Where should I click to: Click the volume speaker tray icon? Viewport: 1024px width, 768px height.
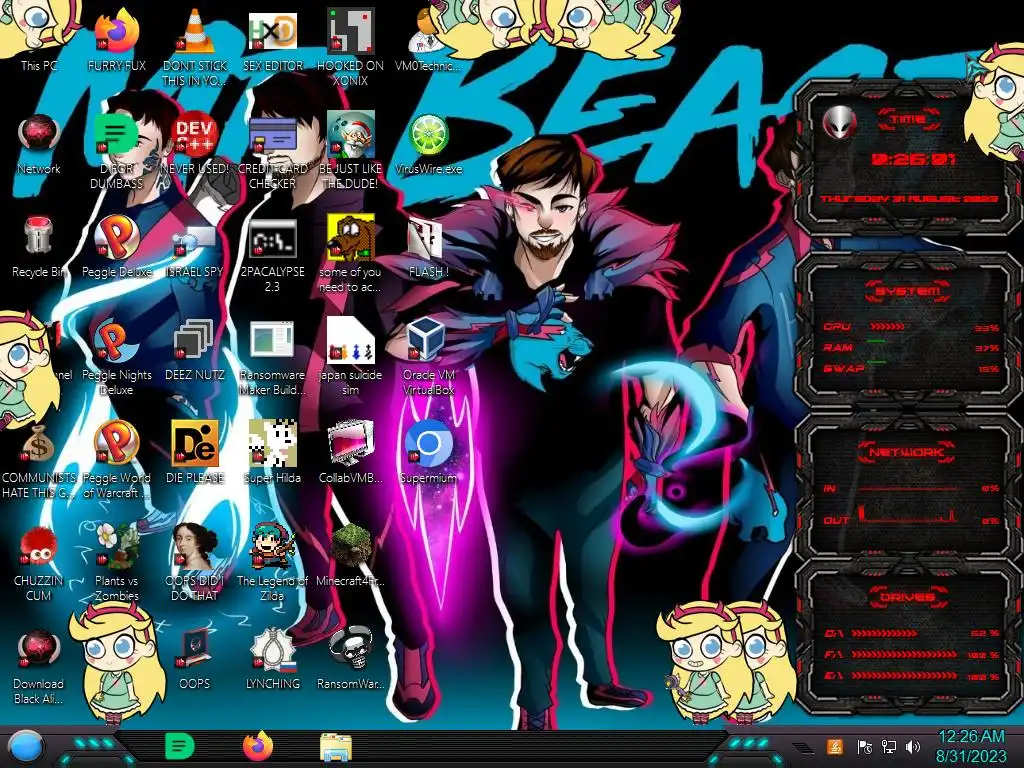913,746
